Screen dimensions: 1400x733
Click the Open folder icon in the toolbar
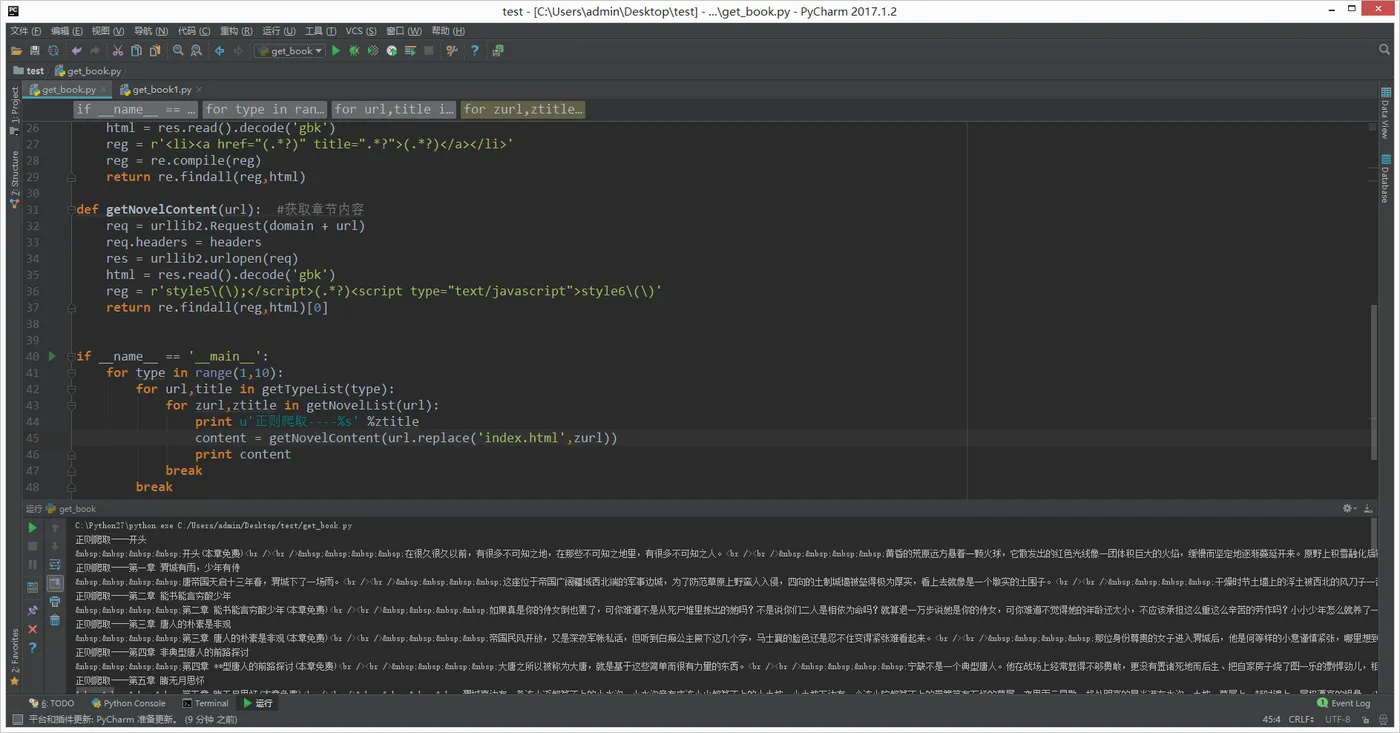coord(16,51)
